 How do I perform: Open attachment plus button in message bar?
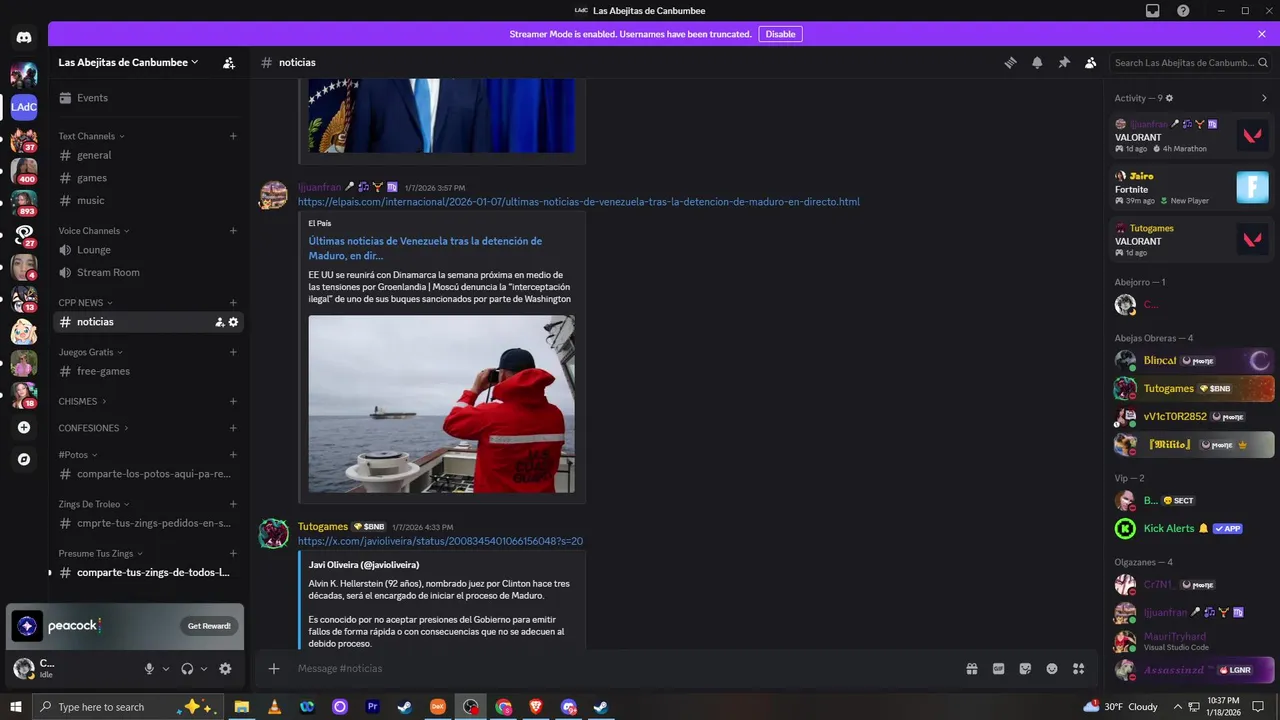[x=274, y=668]
